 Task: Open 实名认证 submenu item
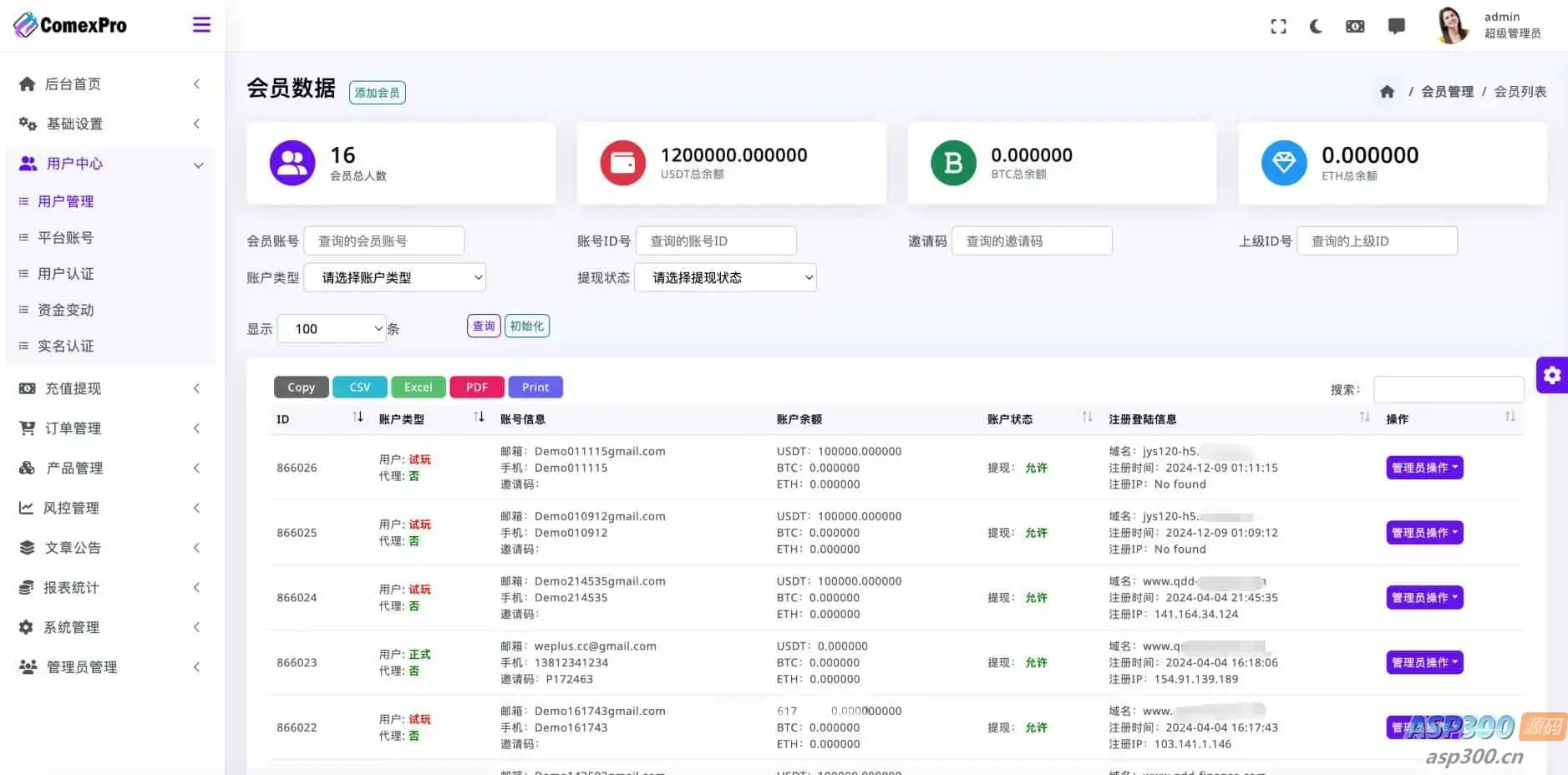point(66,346)
